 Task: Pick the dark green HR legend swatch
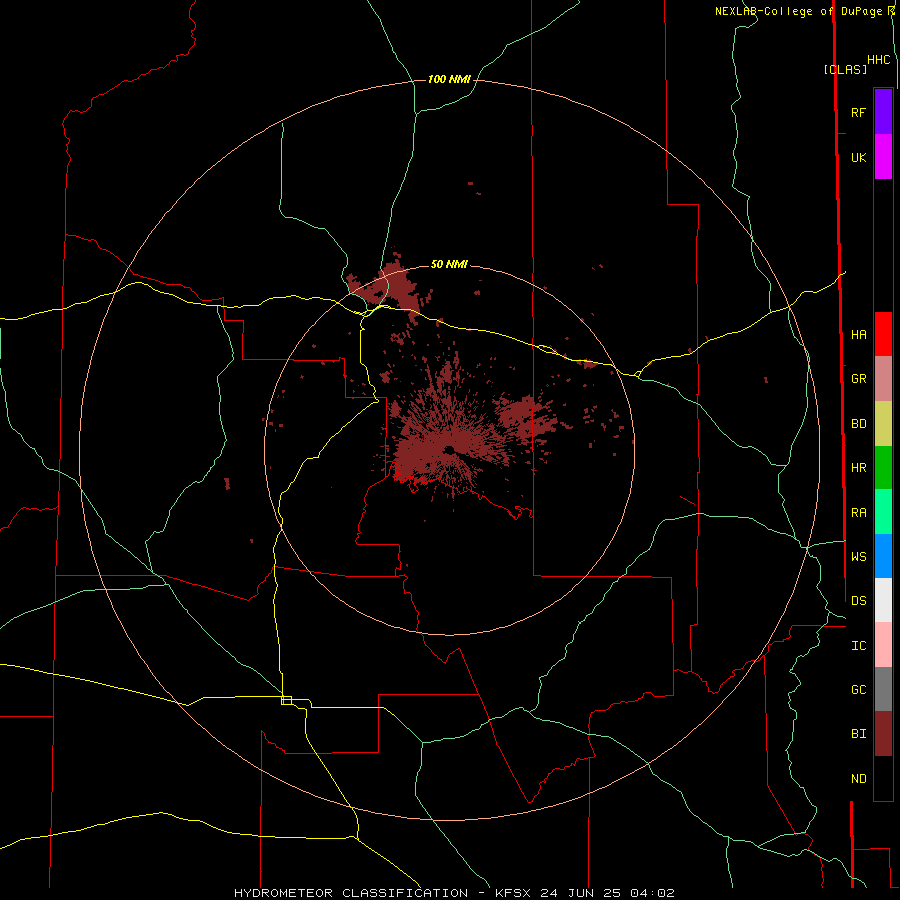point(883,468)
